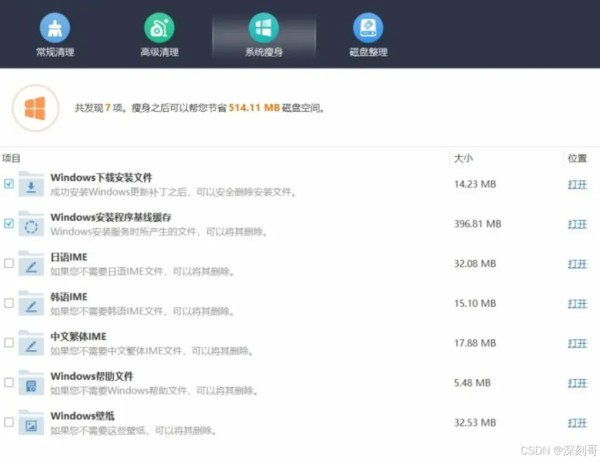
Task: Check the Windows帮助文件 checkbox
Action: (9, 383)
